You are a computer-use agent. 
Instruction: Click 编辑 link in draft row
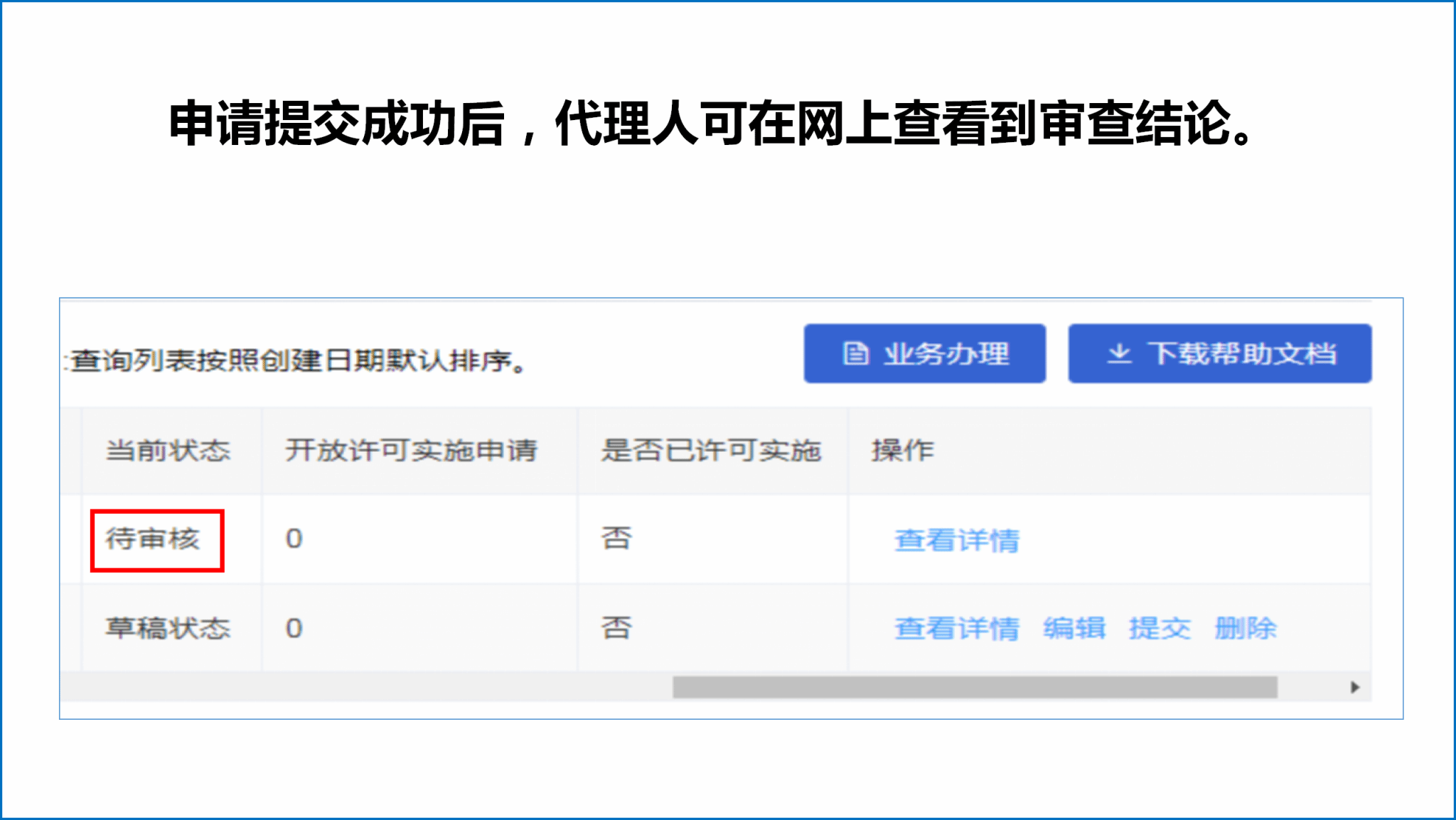[1074, 628]
